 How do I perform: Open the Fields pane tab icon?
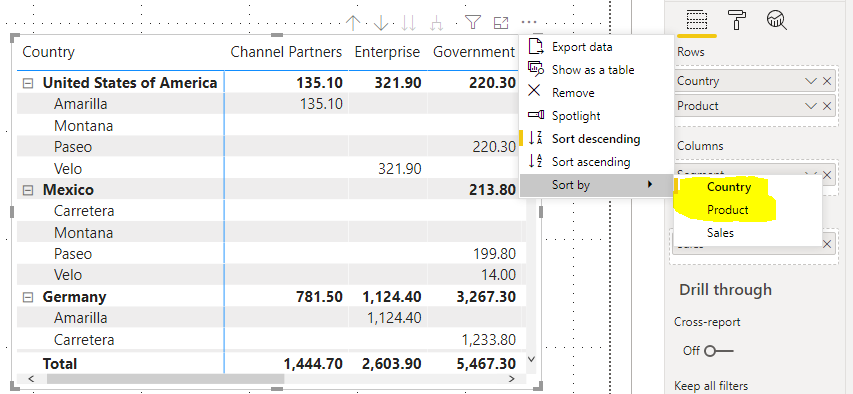(696, 20)
